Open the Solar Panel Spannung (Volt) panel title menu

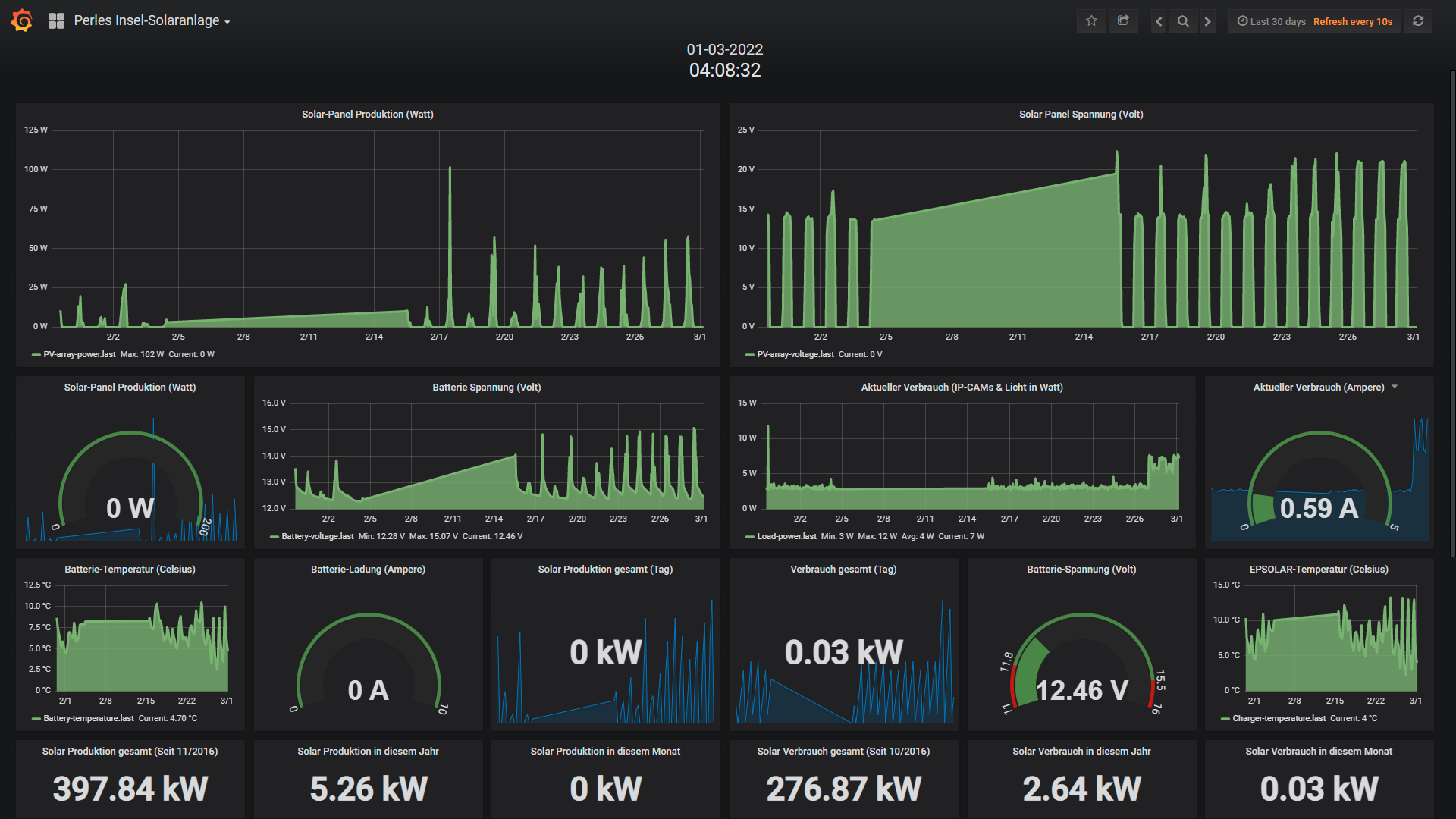[1081, 115]
